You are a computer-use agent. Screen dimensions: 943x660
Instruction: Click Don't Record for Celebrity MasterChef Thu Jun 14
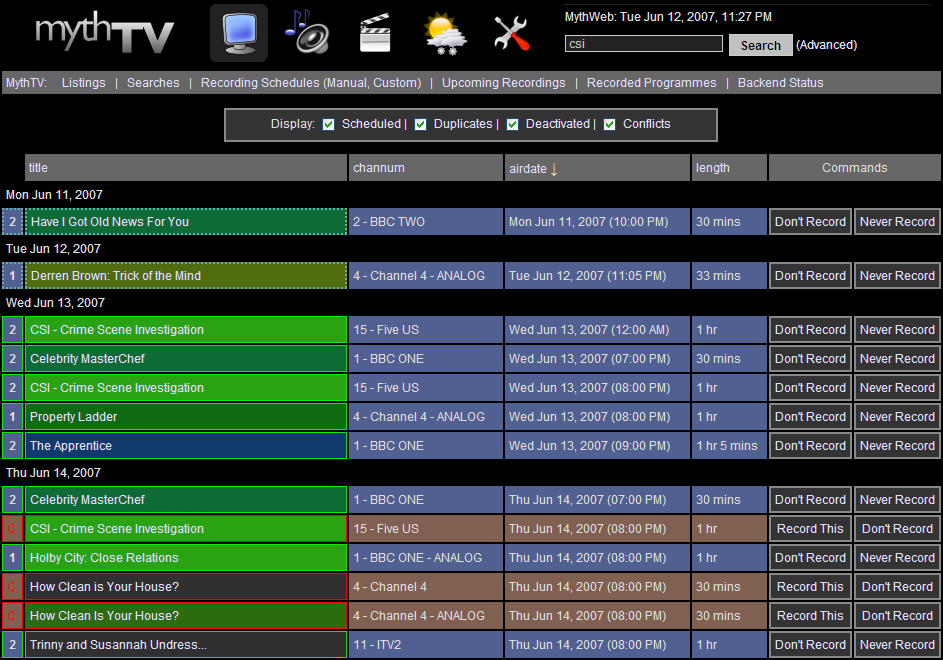coord(810,500)
